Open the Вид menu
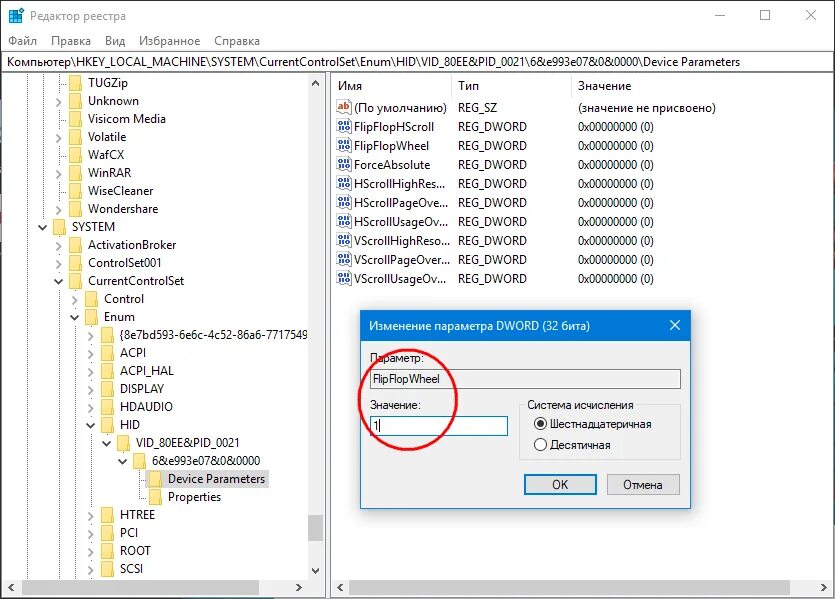This screenshot has width=835, height=599. pyautogui.click(x=115, y=41)
